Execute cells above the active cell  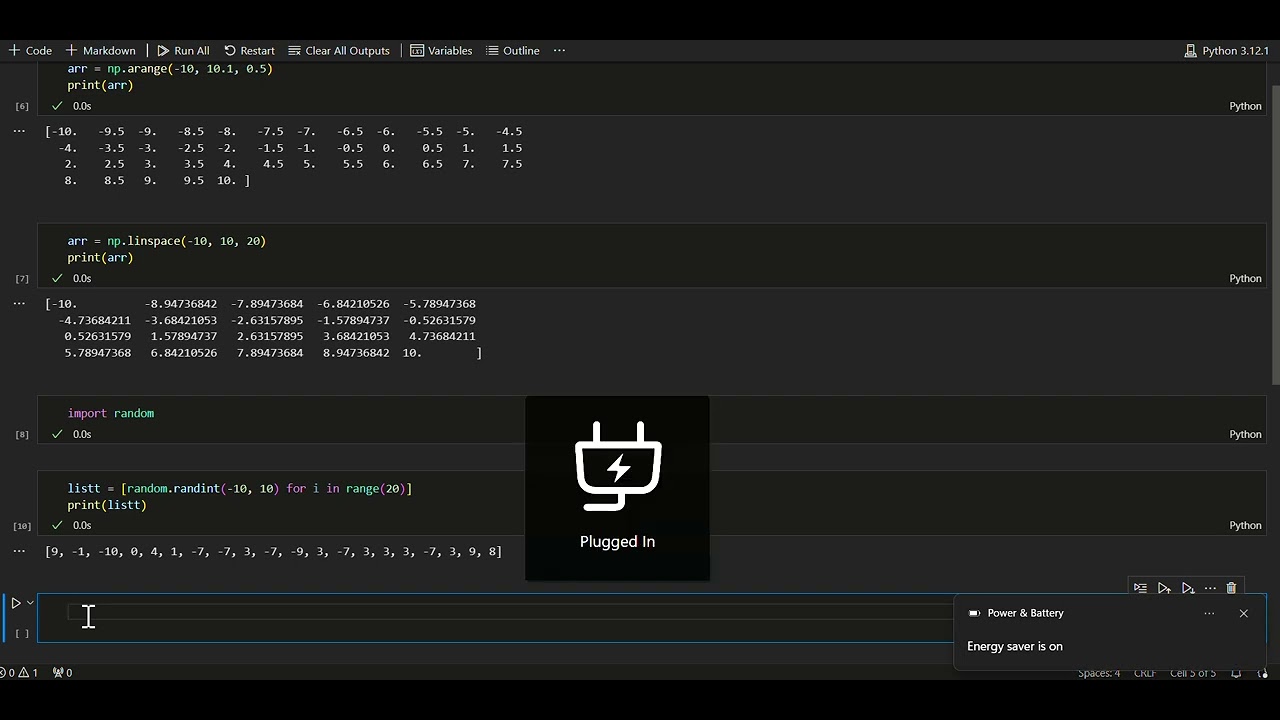coord(1164,588)
